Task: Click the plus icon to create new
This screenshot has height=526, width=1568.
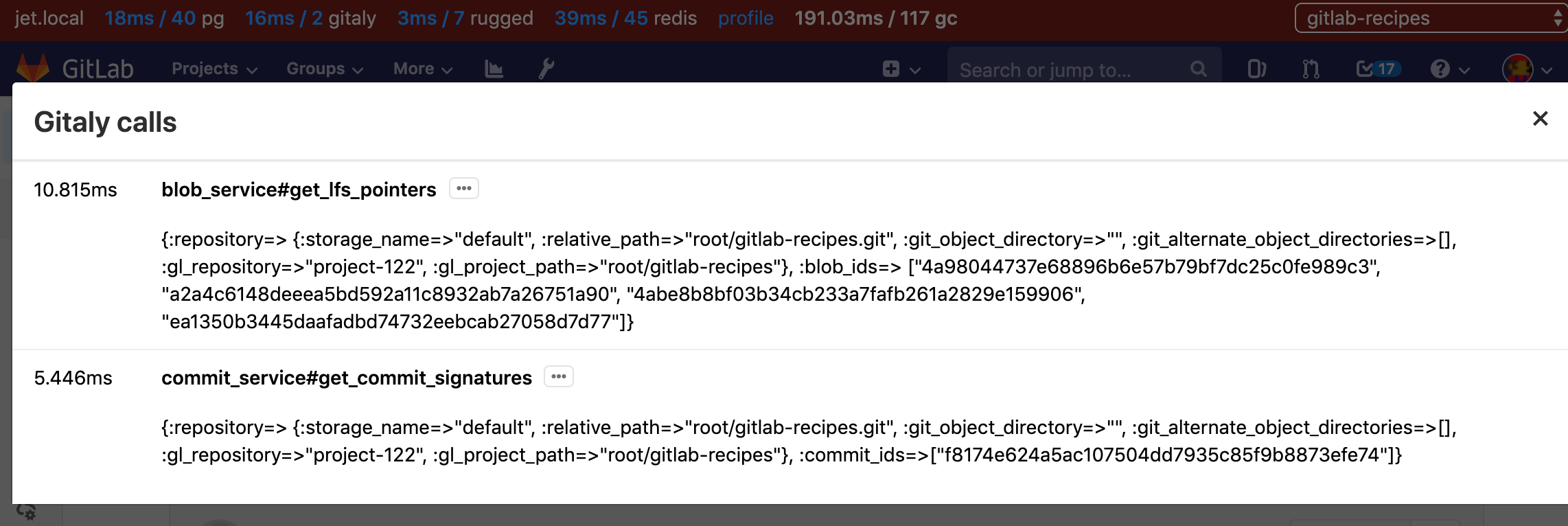Action: pyautogui.click(x=891, y=69)
